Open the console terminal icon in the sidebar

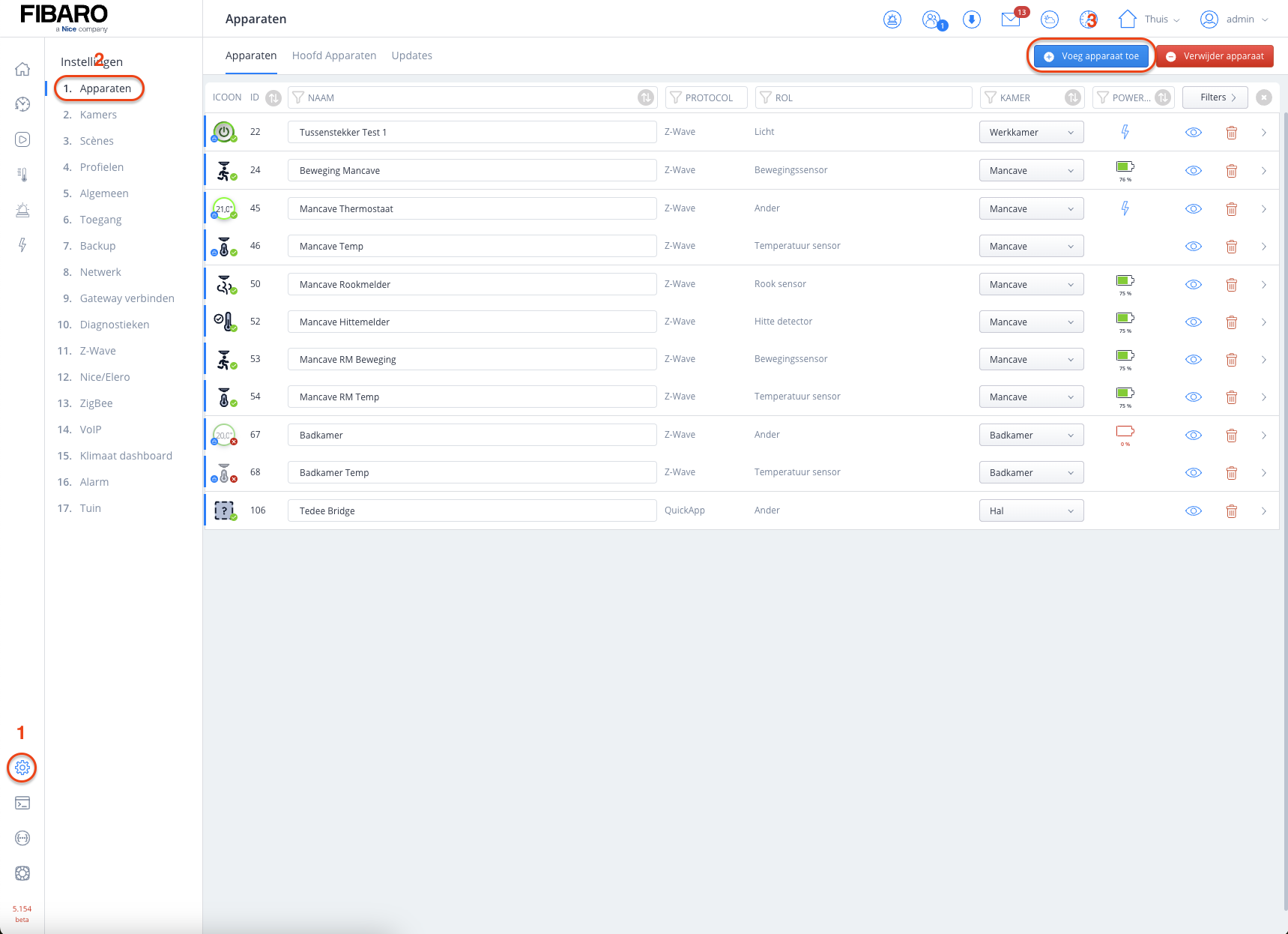point(22,803)
